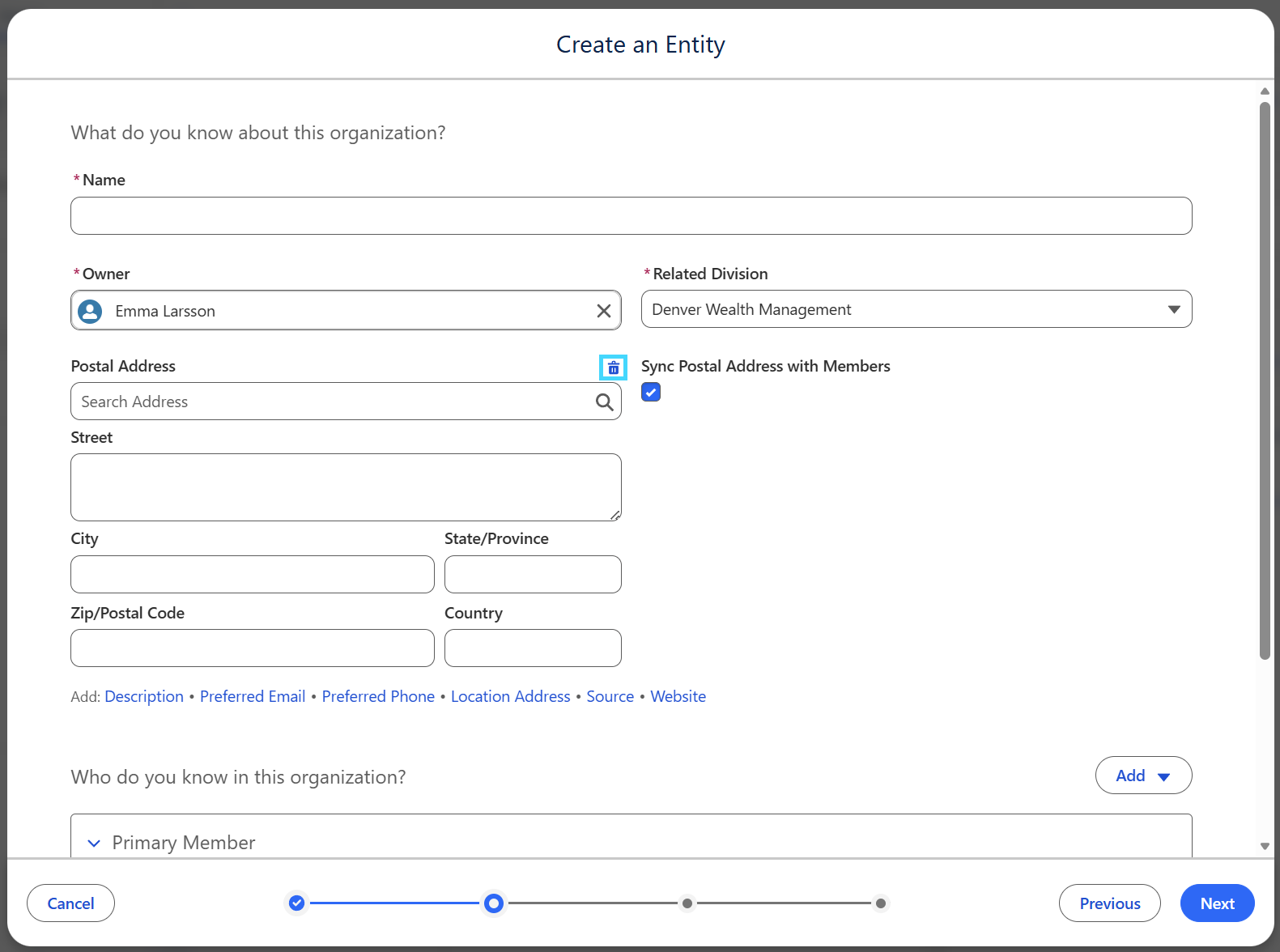The height and width of the screenshot is (952, 1280).
Task: Uncheck Sync Postal Address with Members
Action: point(651,392)
